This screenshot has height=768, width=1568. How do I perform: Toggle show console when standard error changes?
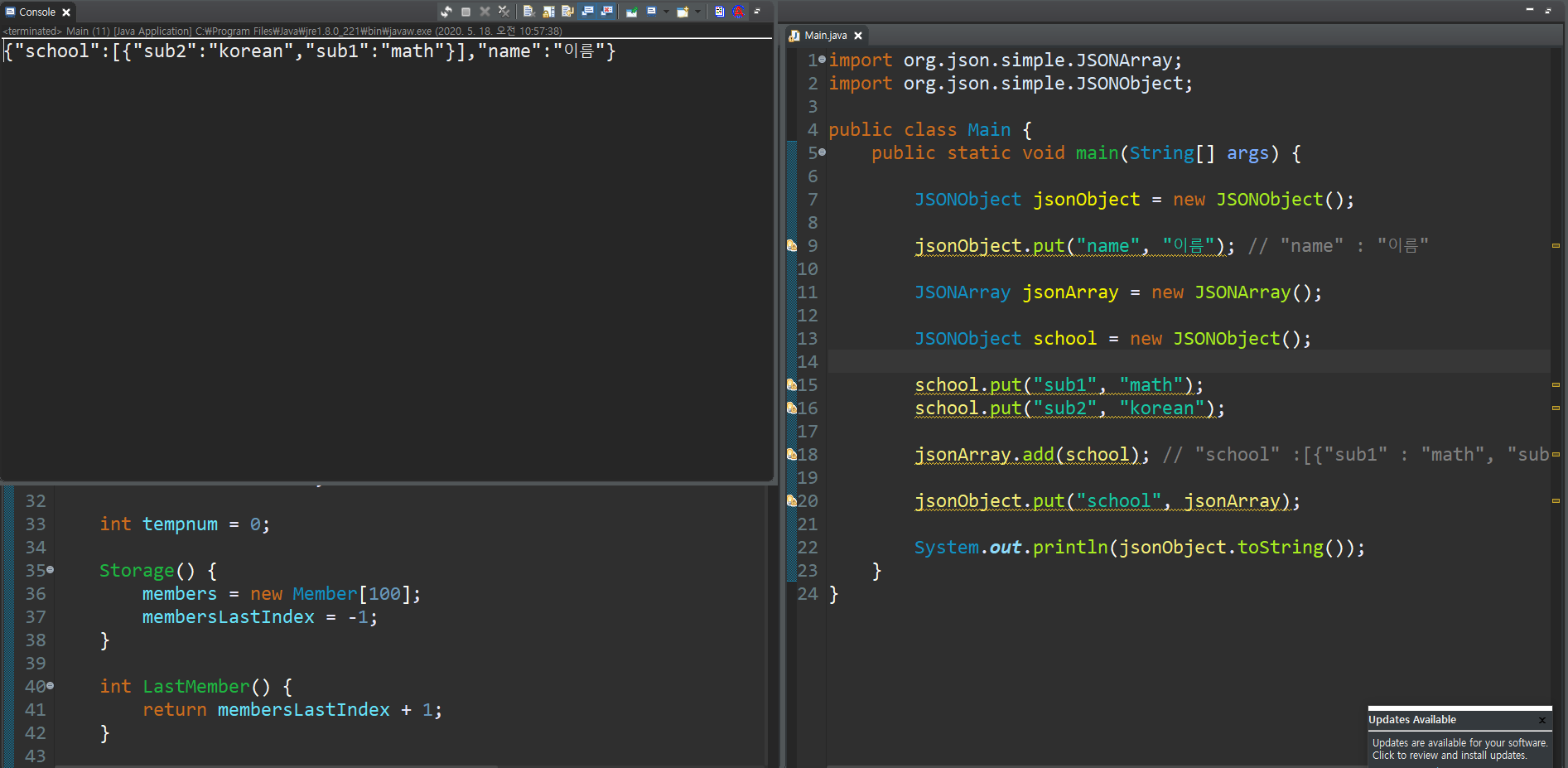[x=606, y=12]
